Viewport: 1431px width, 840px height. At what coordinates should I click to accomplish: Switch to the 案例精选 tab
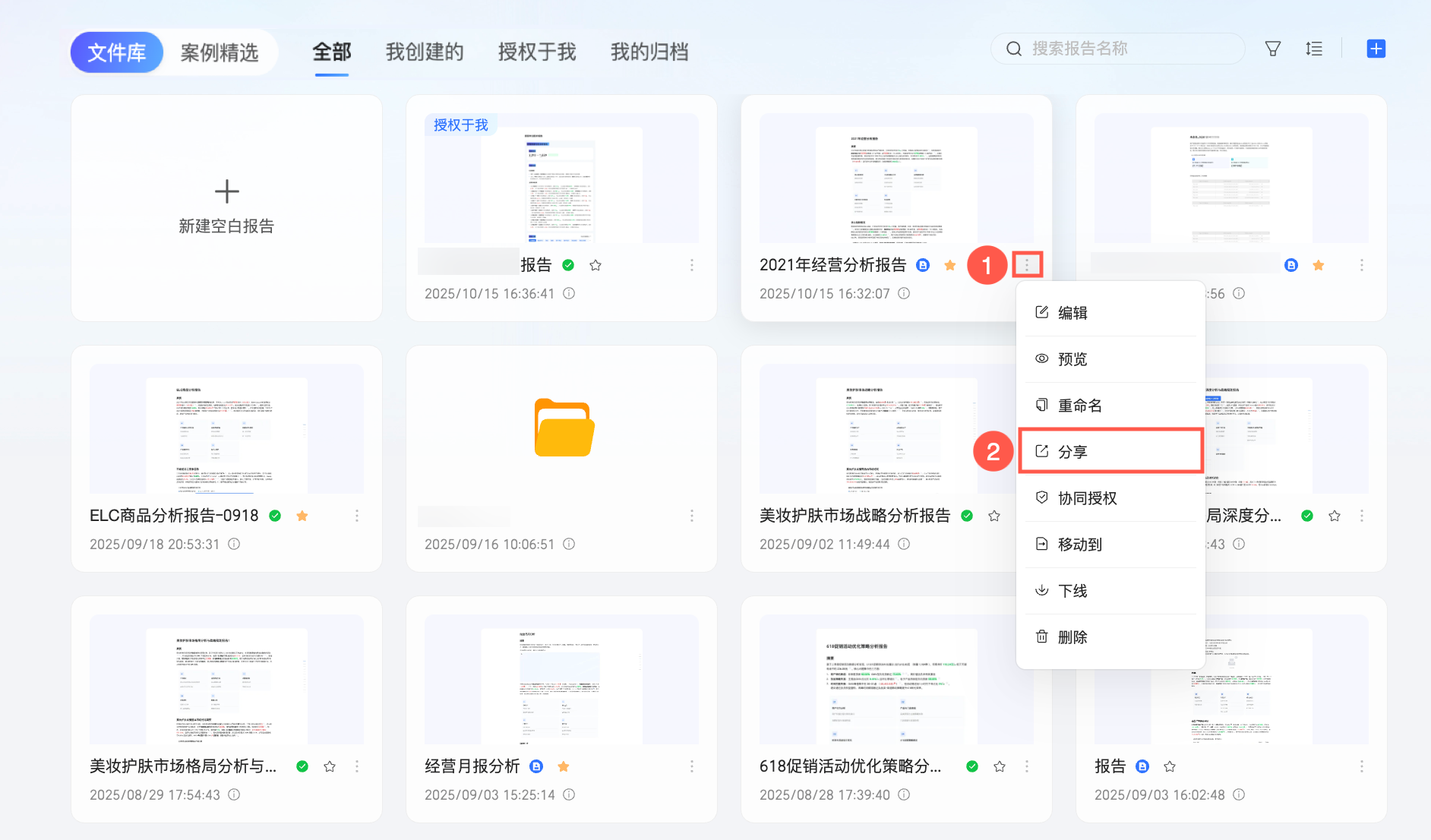click(220, 52)
